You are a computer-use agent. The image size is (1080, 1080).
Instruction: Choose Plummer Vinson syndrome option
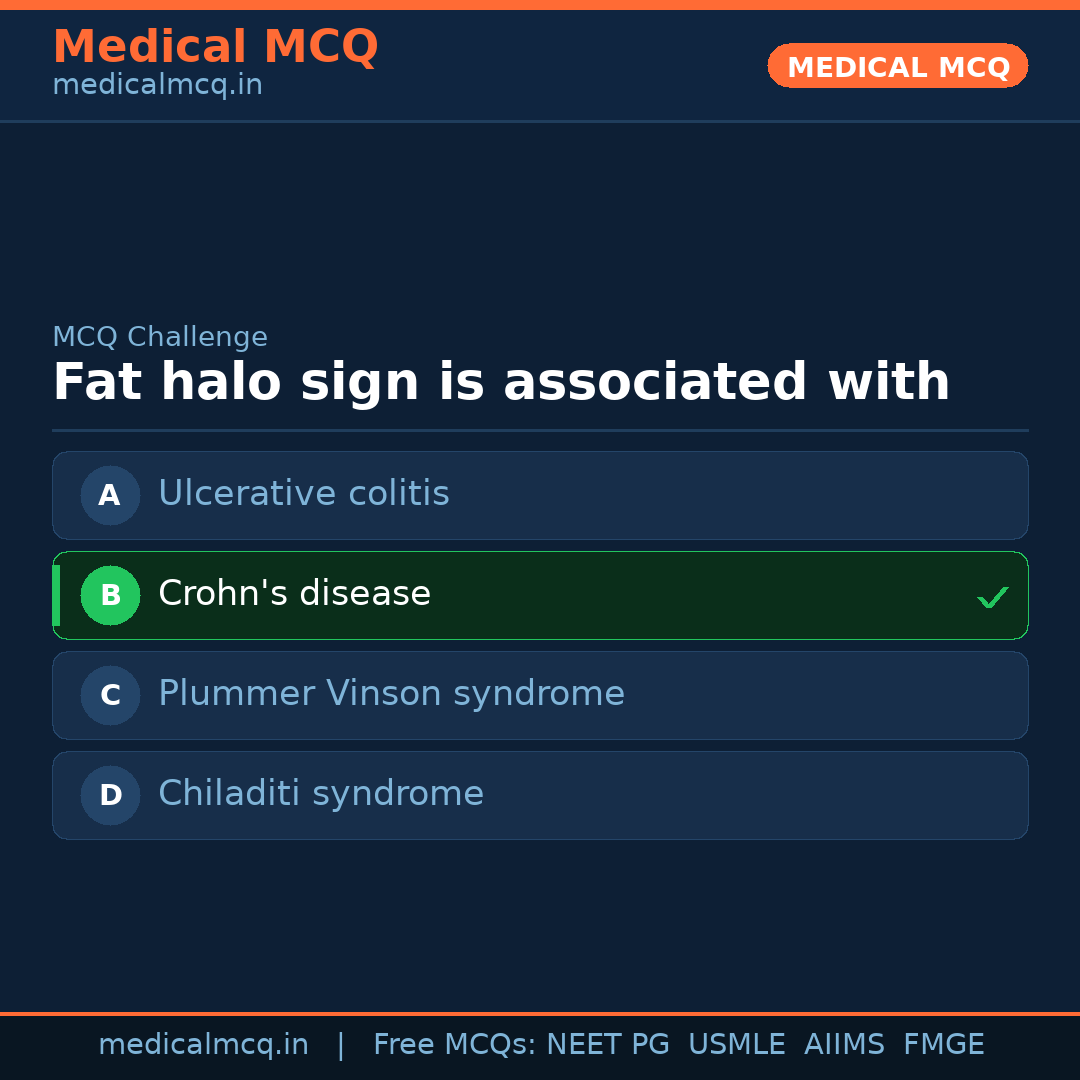pos(391,694)
